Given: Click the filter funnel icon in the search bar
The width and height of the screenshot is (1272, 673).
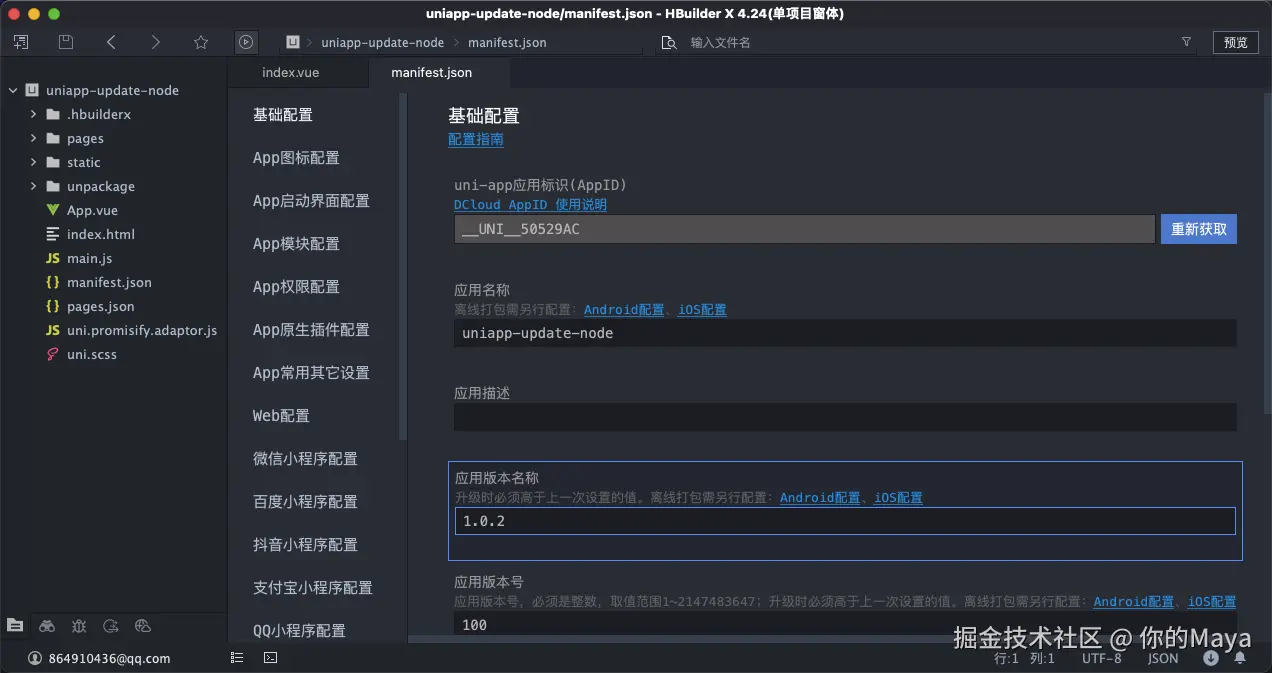Looking at the screenshot, I should click(x=1186, y=42).
